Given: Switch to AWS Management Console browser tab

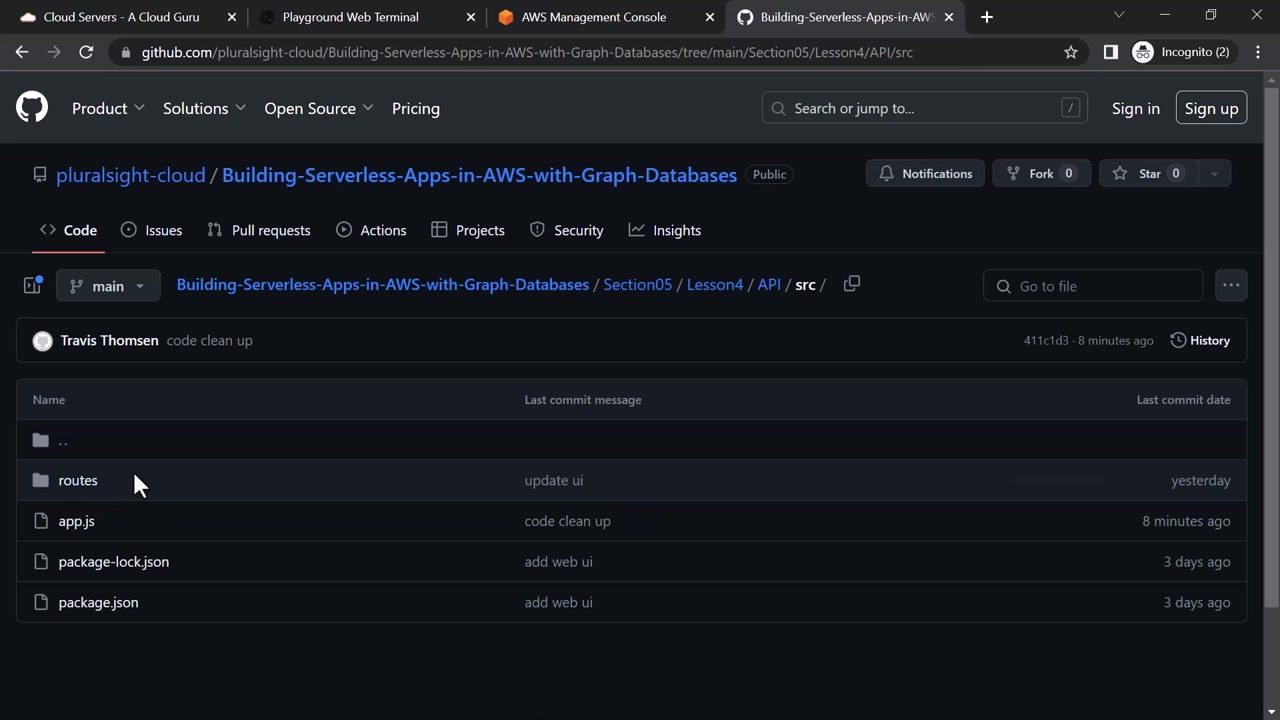Looking at the screenshot, I should point(593,17).
